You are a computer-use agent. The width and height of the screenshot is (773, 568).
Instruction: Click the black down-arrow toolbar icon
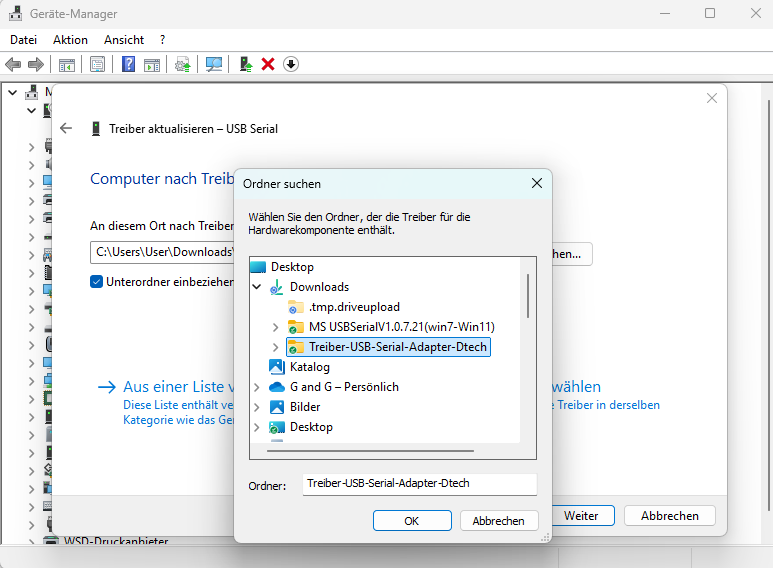pyautogui.click(x=291, y=64)
